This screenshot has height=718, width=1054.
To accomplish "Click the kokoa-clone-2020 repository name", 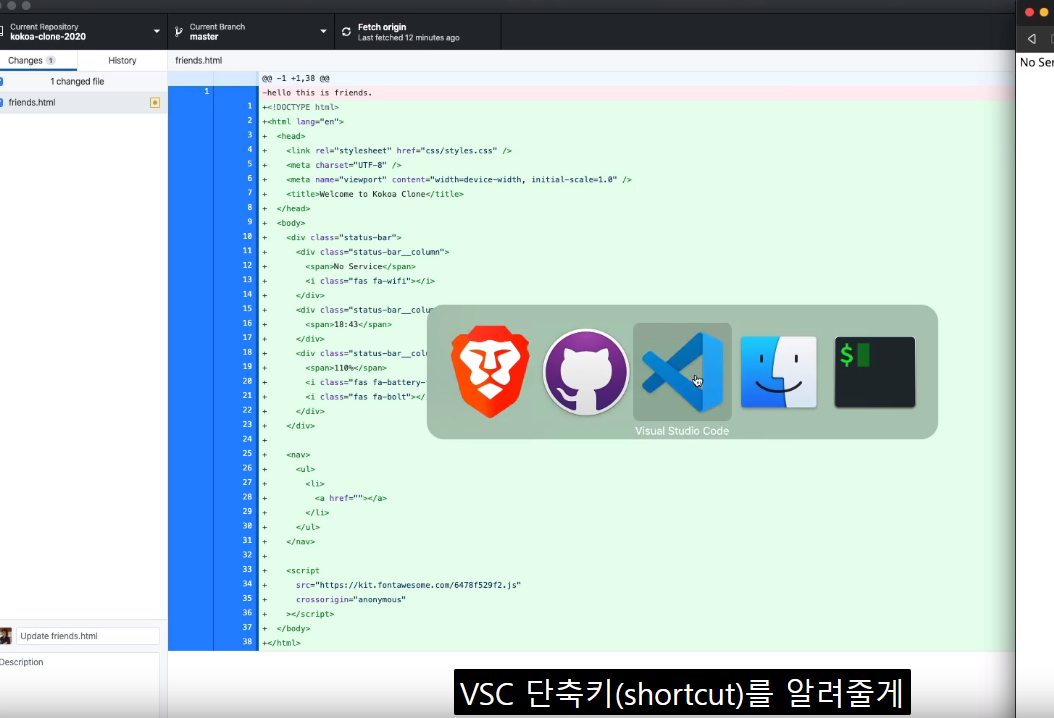I will [x=48, y=37].
